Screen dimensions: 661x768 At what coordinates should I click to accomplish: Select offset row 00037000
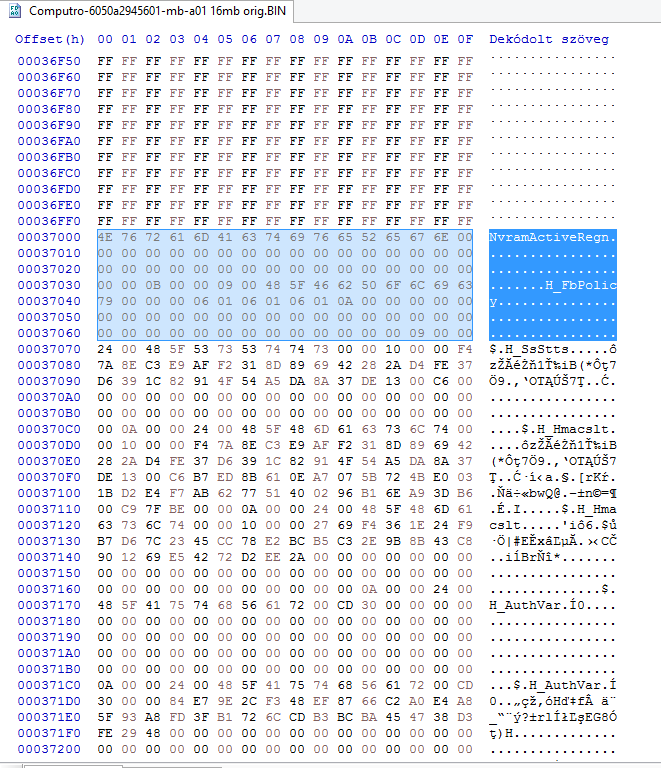point(316,237)
